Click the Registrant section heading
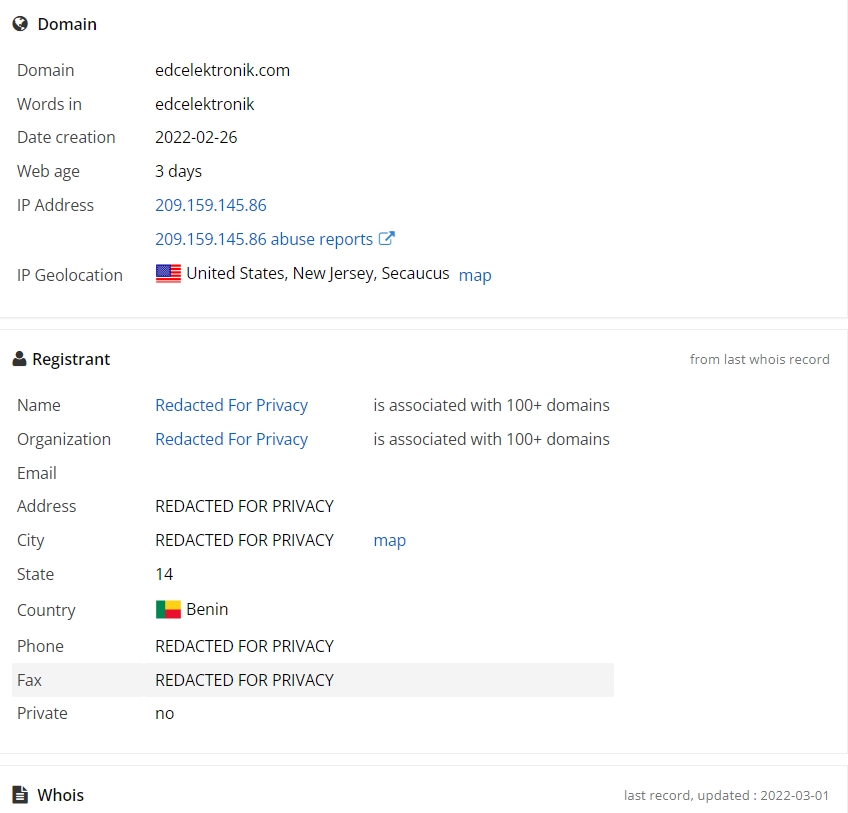This screenshot has width=848, height=813. (x=71, y=359)
